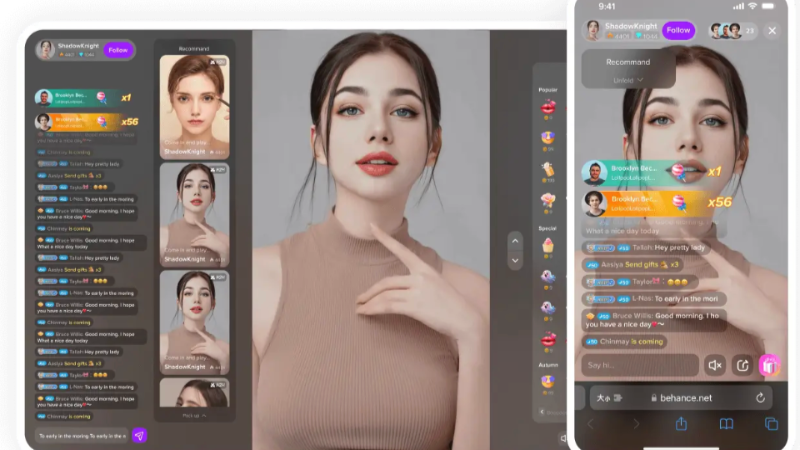
Task: Open ShadowKnight's avatar in tablet view
Action: click(45, 49)
